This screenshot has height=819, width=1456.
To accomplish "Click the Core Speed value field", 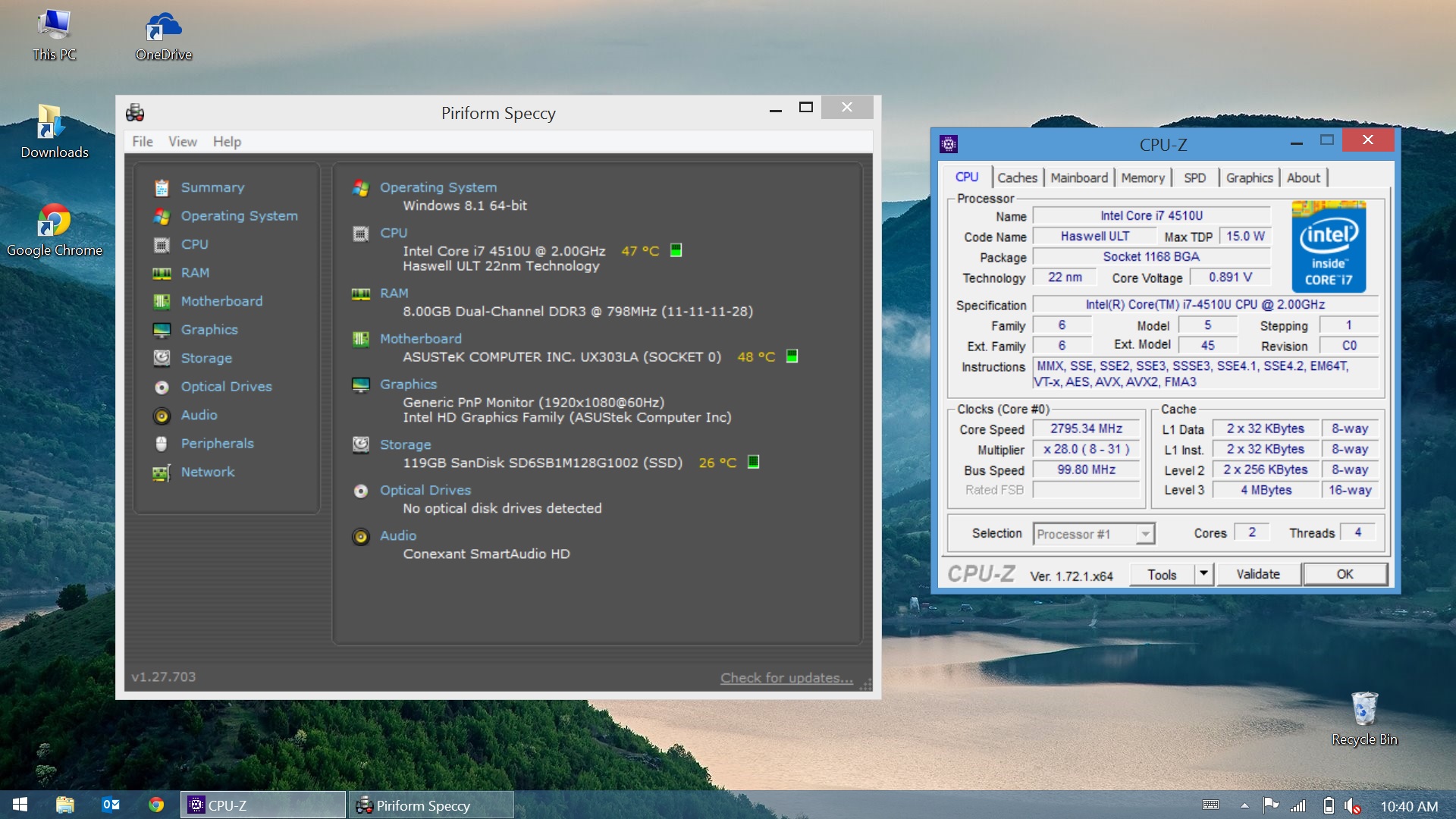I will [x=1086, y=429].
